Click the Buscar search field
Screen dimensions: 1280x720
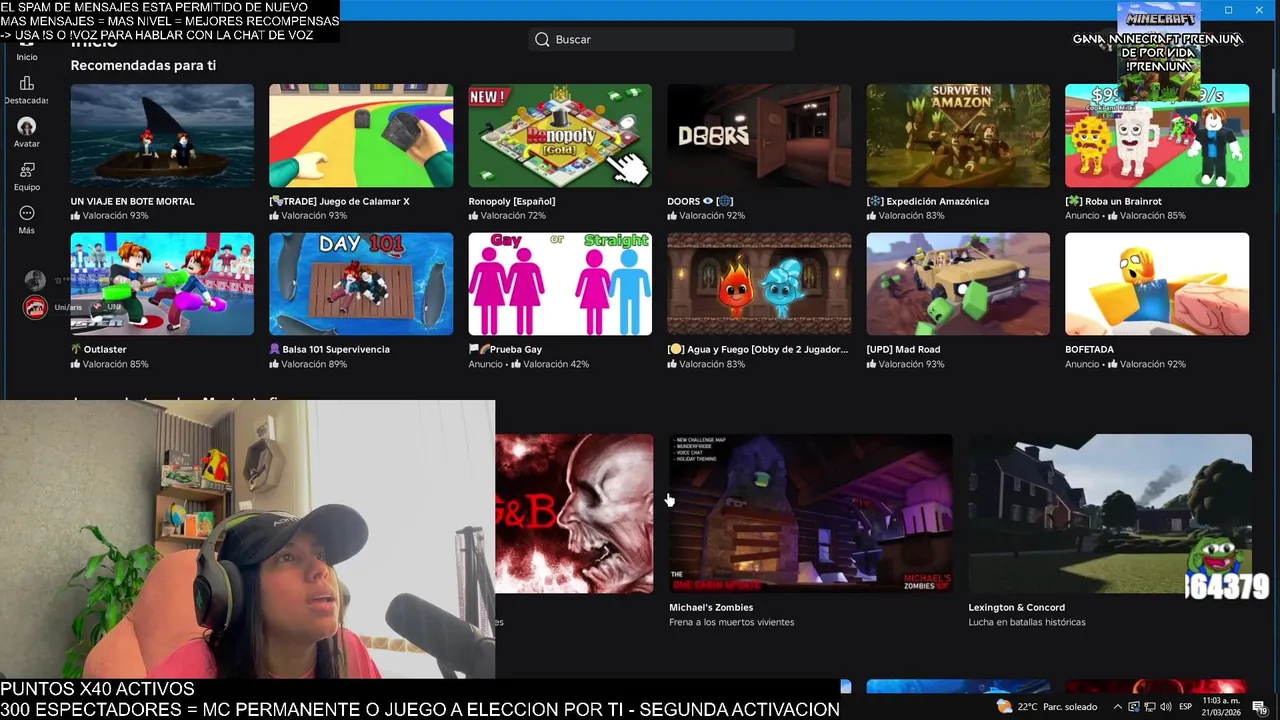point(661,39)
